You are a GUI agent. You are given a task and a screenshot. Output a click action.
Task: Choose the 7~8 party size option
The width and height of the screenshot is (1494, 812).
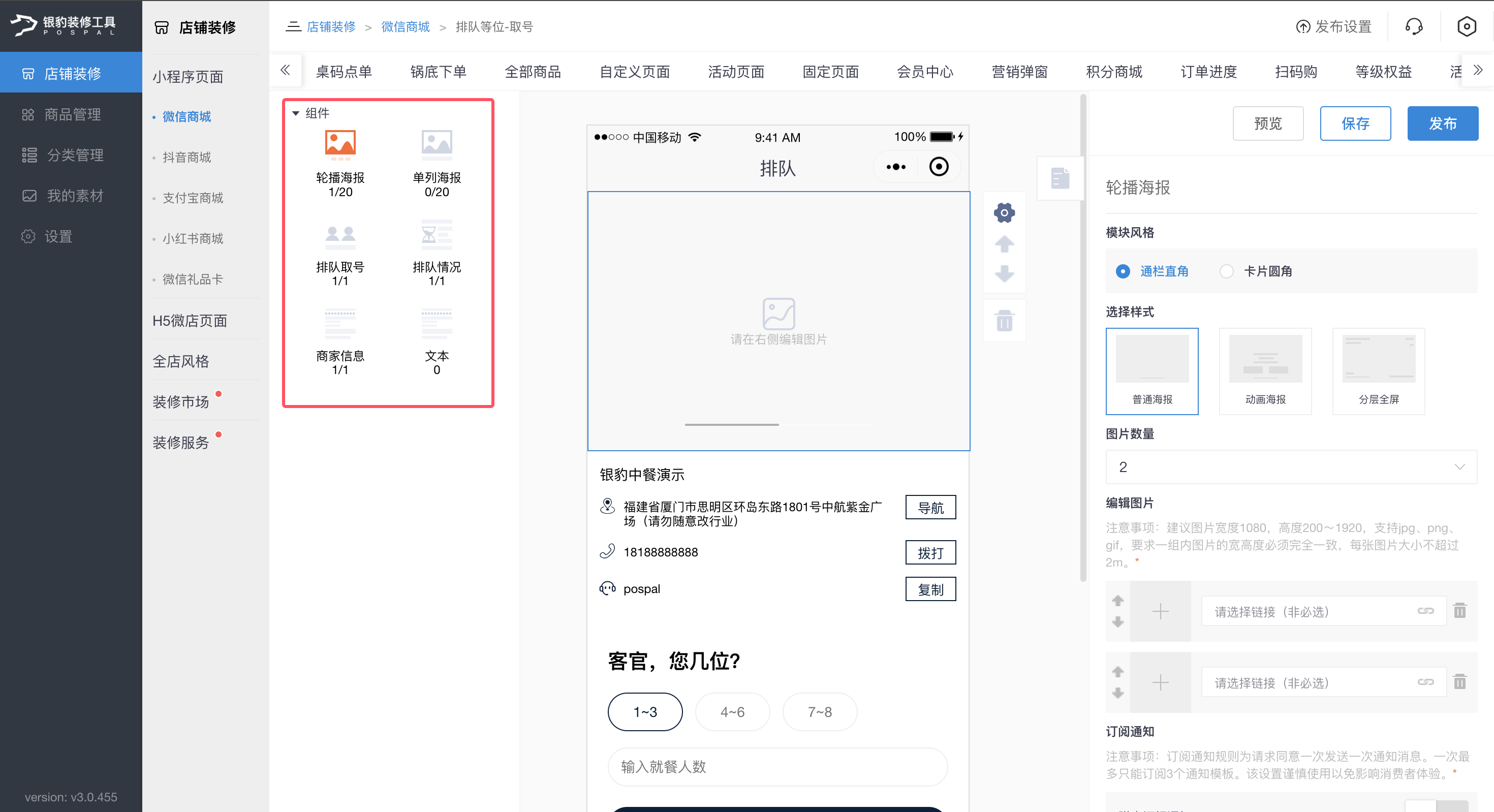click(820, 712)
